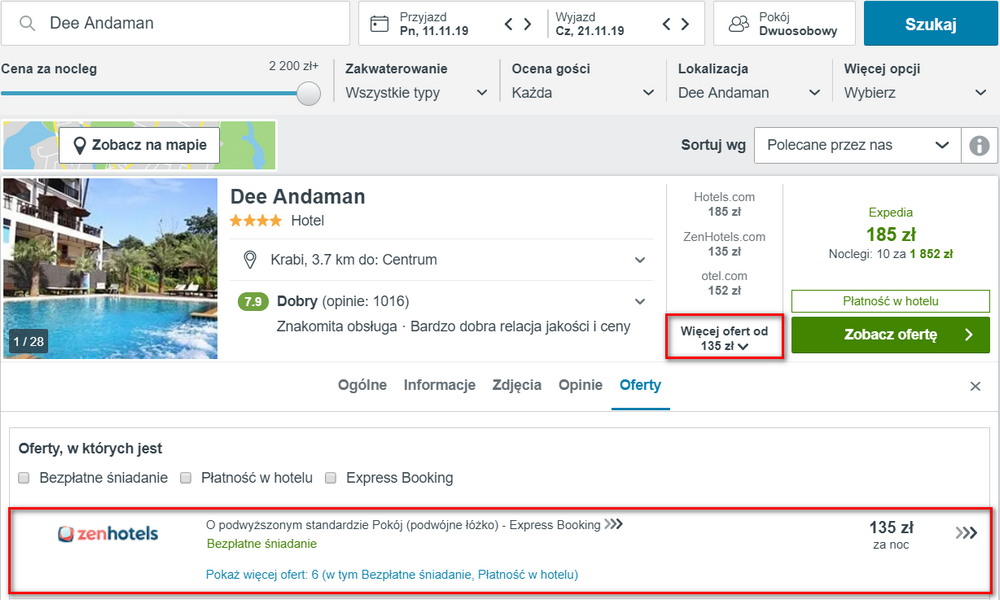Go to next arrival date
1000x600 pixels.
click(527, 24)
